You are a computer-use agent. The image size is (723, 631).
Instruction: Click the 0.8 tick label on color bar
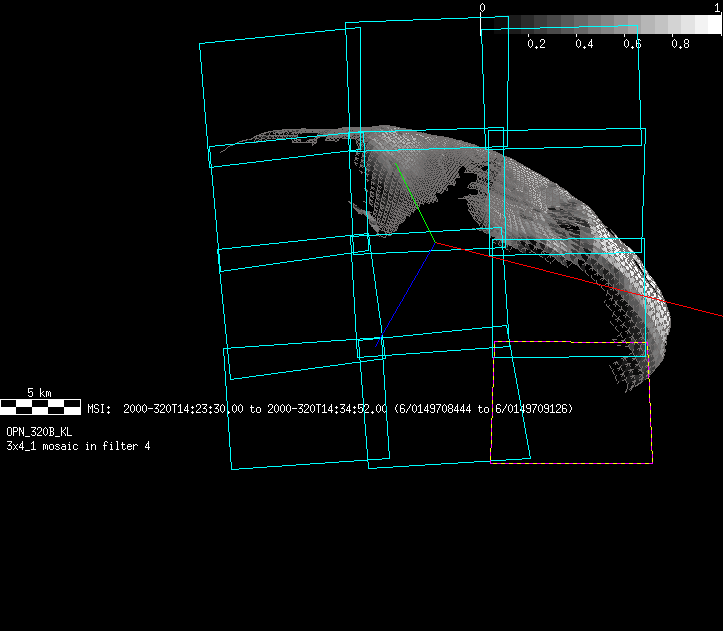pos(680,44)
